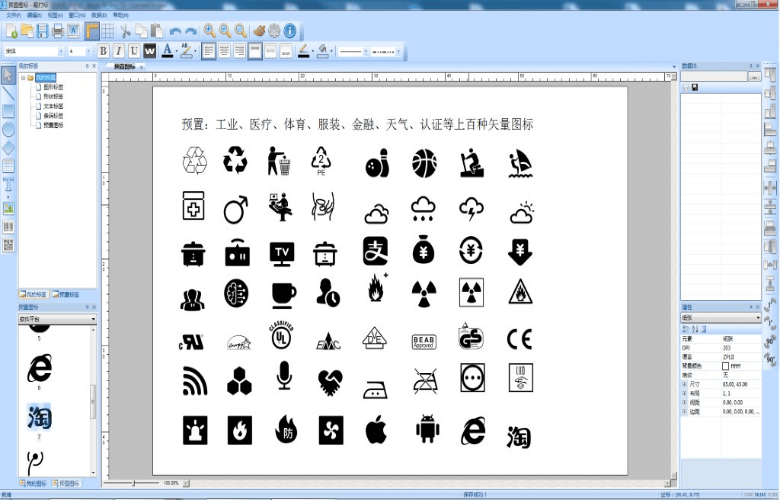
Task: Open the 文件 menu
Action: pos(13,15)
